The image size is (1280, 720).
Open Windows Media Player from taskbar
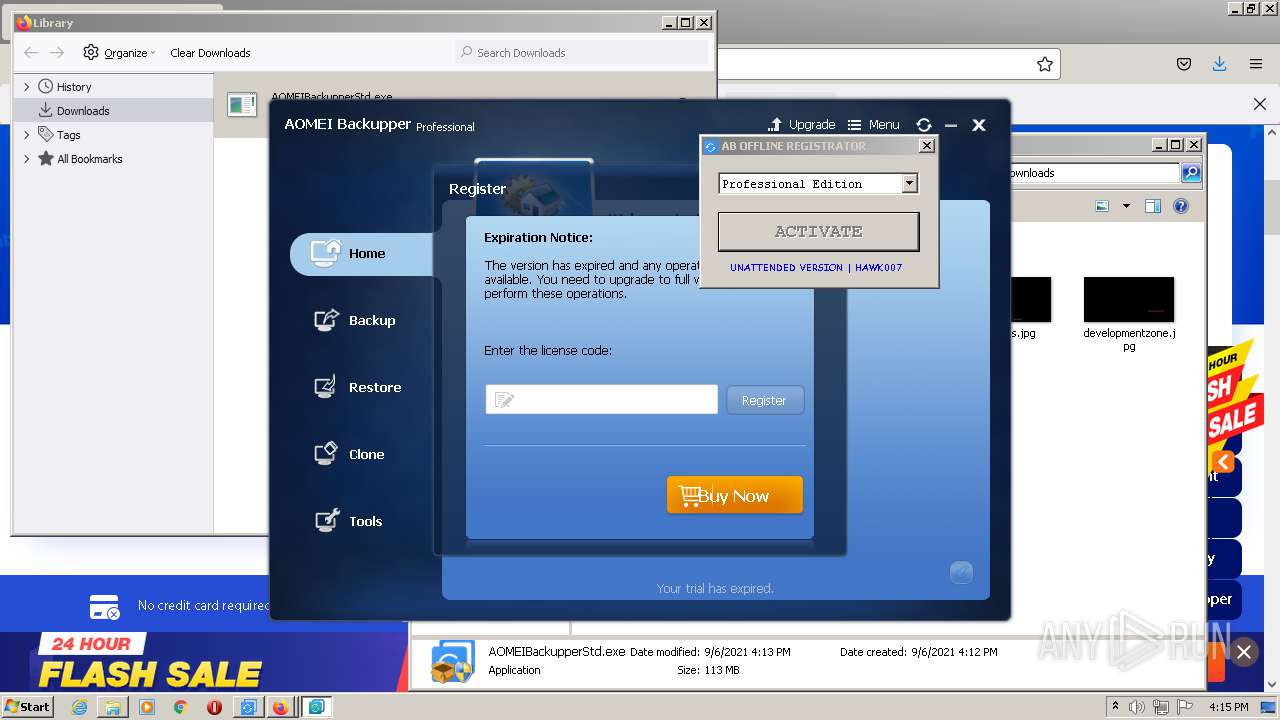pos(147,707)
